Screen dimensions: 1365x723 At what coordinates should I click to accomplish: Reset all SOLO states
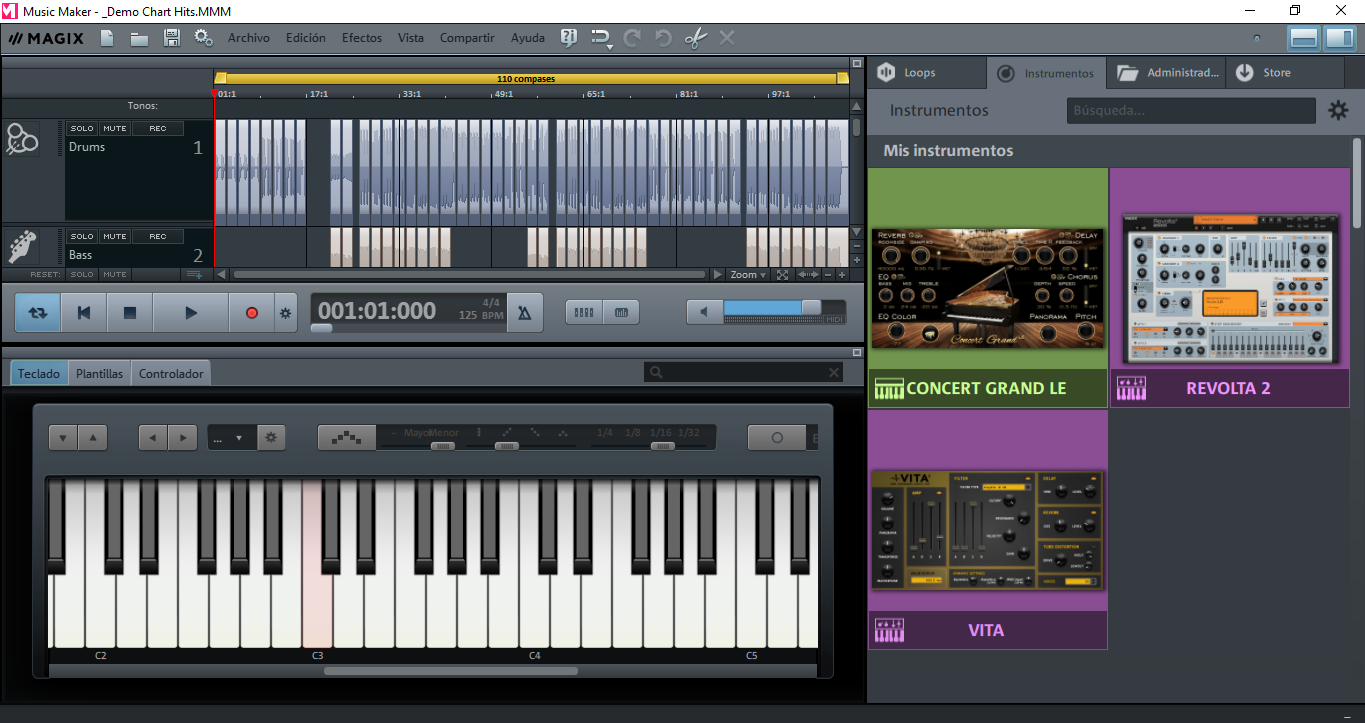click(x=82, y=274)
